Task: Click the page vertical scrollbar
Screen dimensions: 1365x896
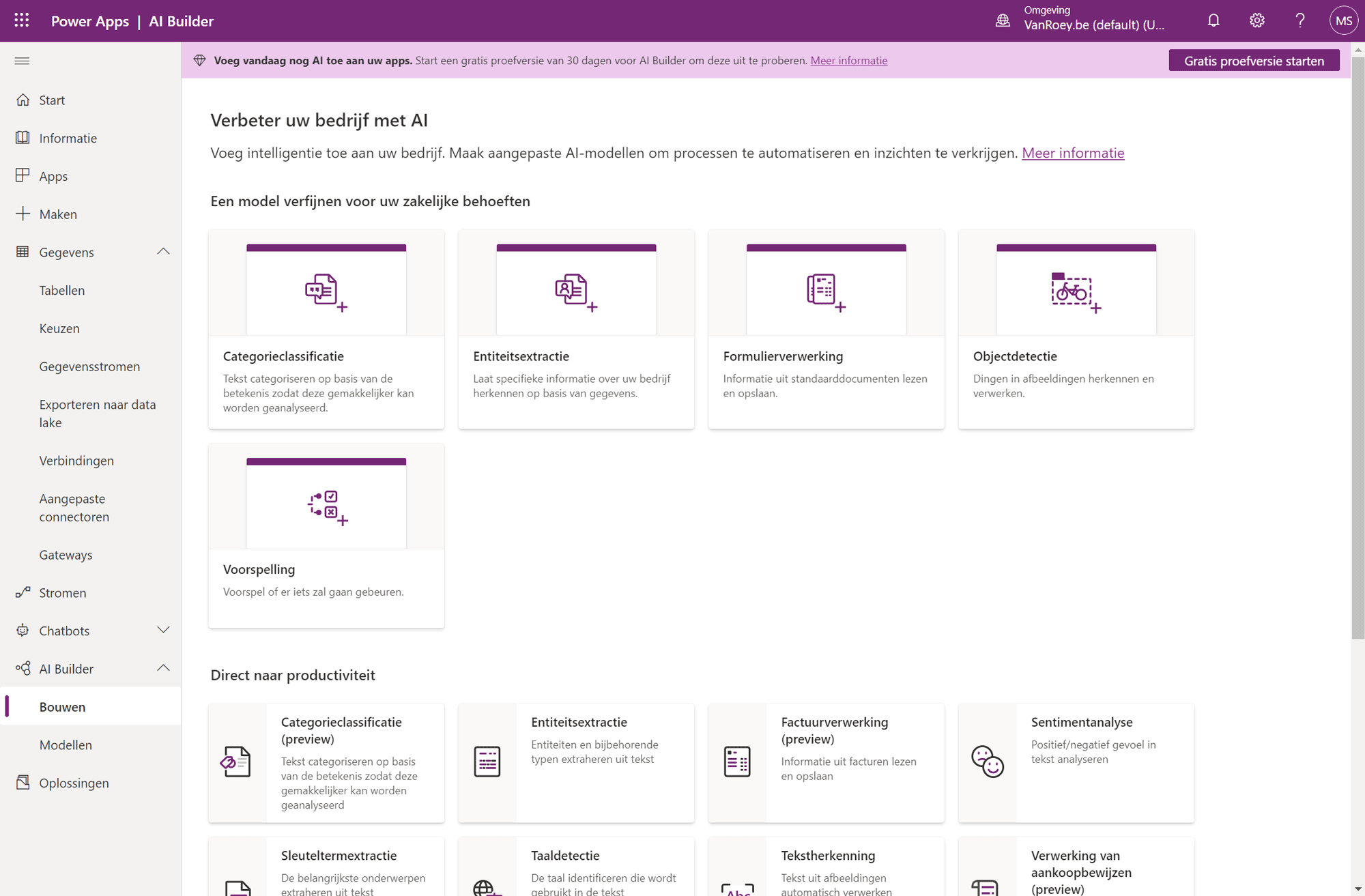Action: click(x=1357, y=348)
